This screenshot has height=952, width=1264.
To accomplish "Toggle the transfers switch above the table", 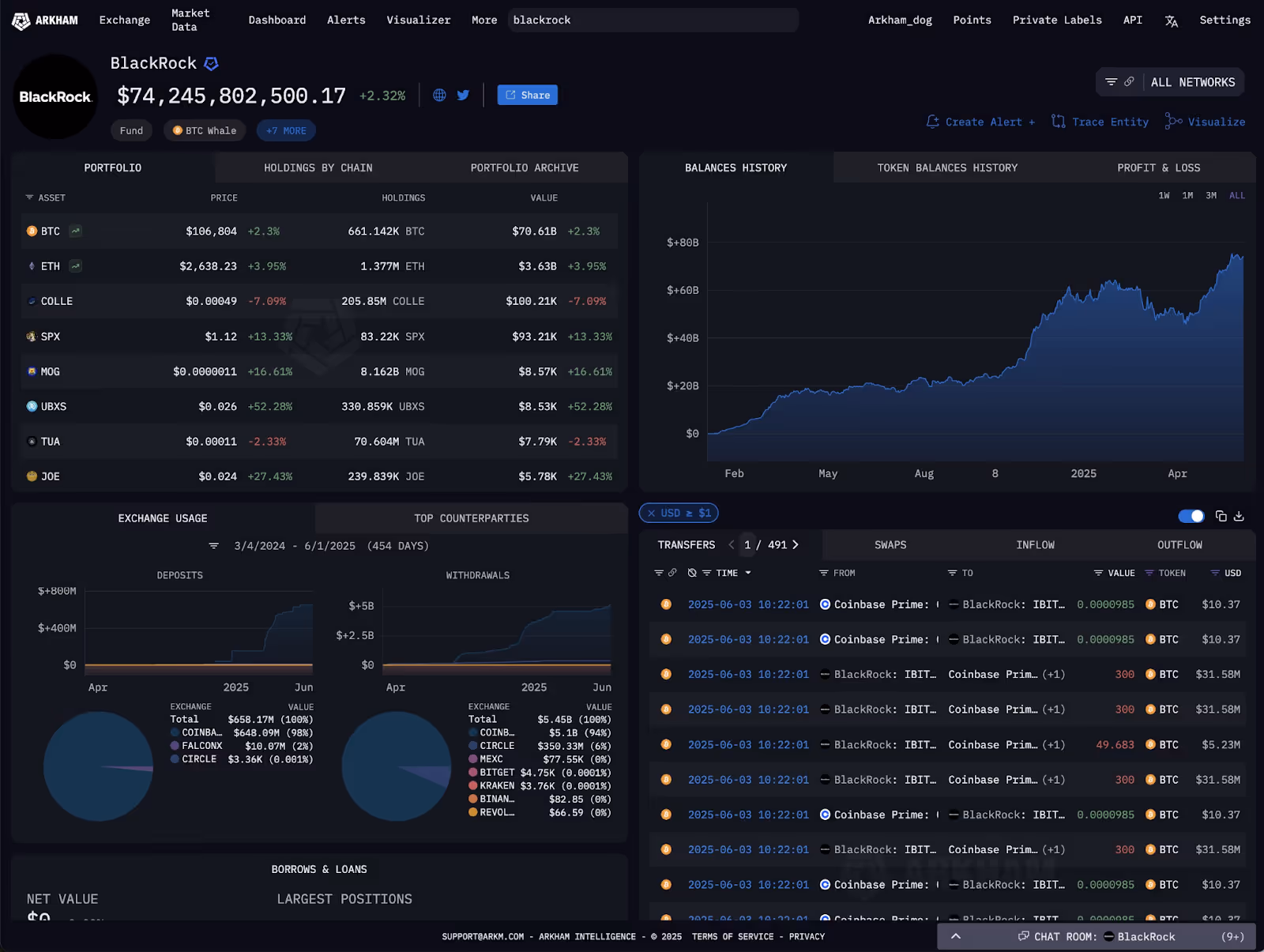I will click(x=1191, y=516).
